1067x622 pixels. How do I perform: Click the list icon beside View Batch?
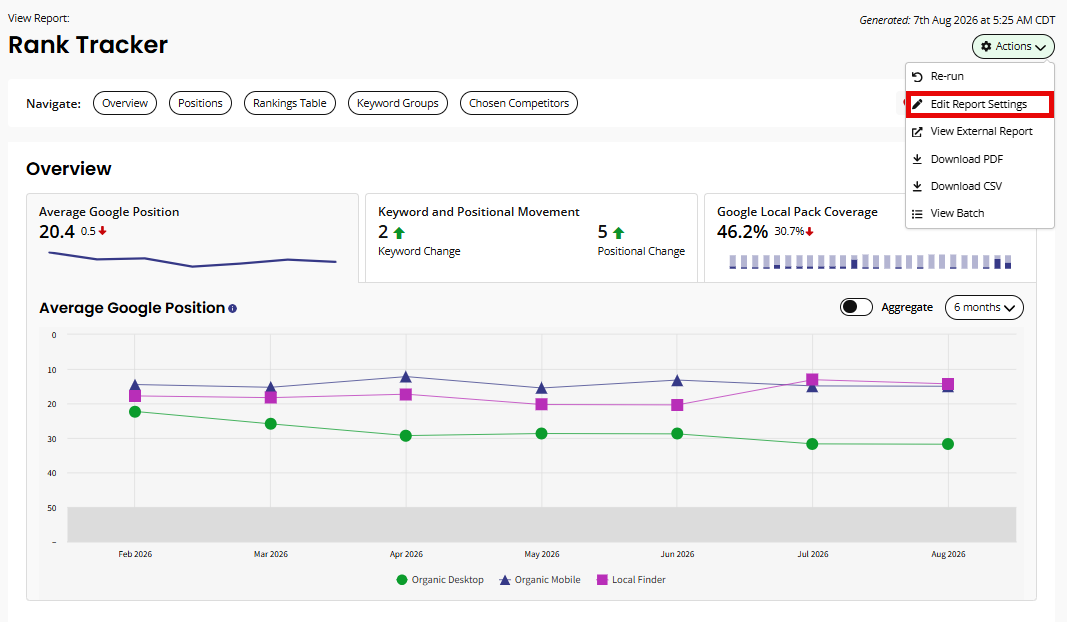[x=917, y=214]
